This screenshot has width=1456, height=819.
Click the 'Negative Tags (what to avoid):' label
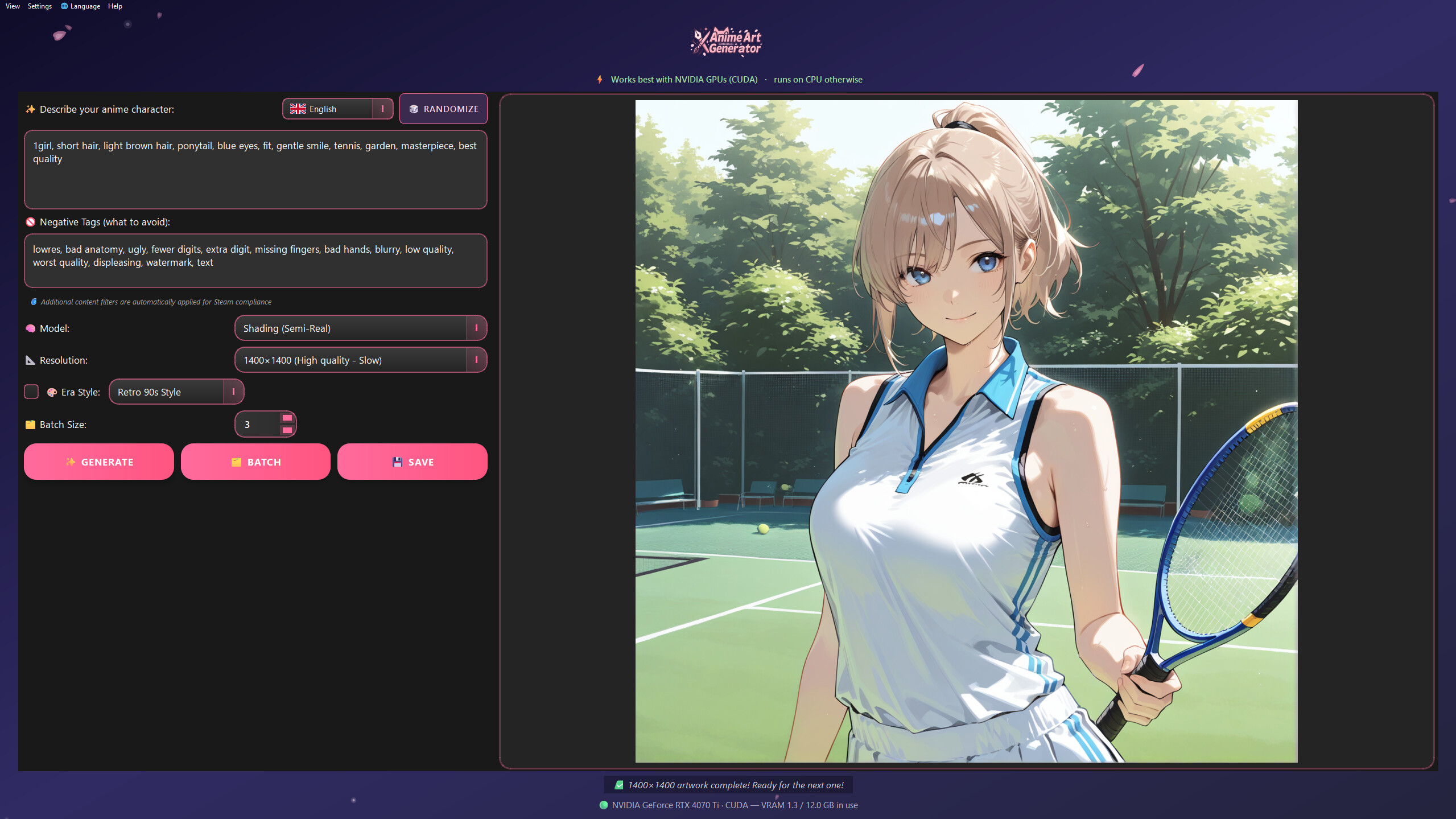(x=105, y=222)
